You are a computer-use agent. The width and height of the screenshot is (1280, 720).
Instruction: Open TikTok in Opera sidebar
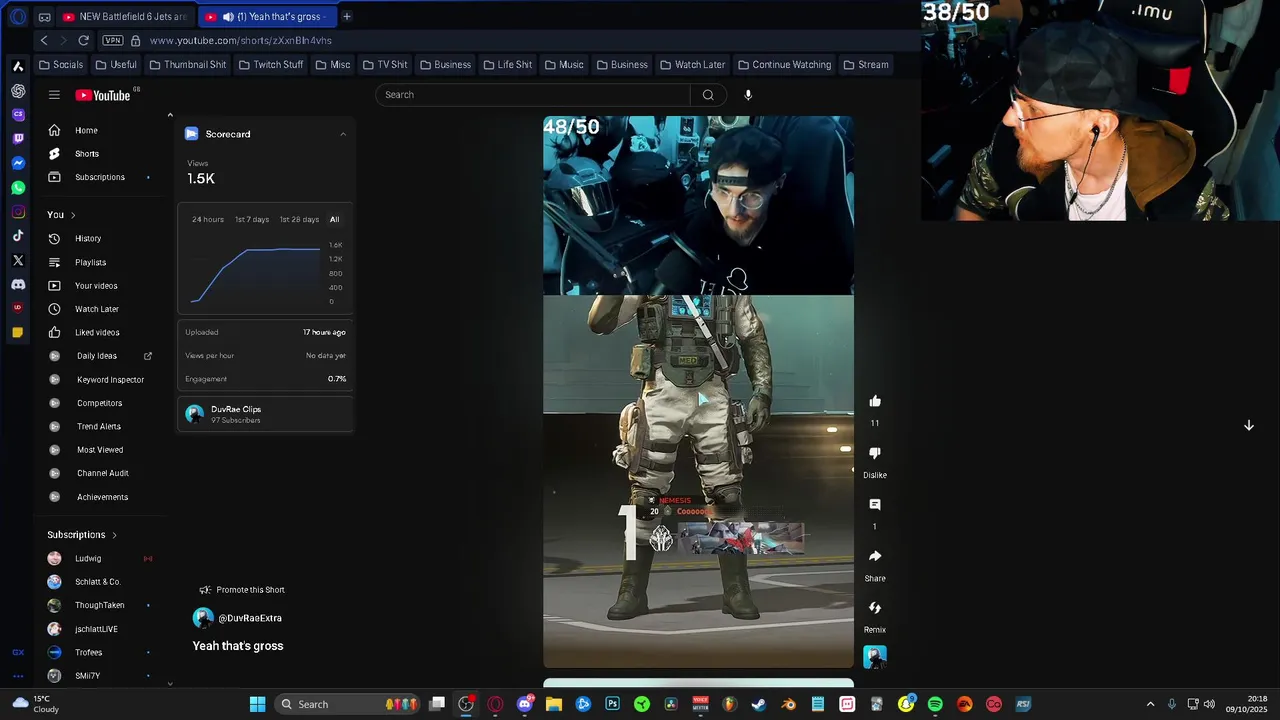tap(18, 236)
